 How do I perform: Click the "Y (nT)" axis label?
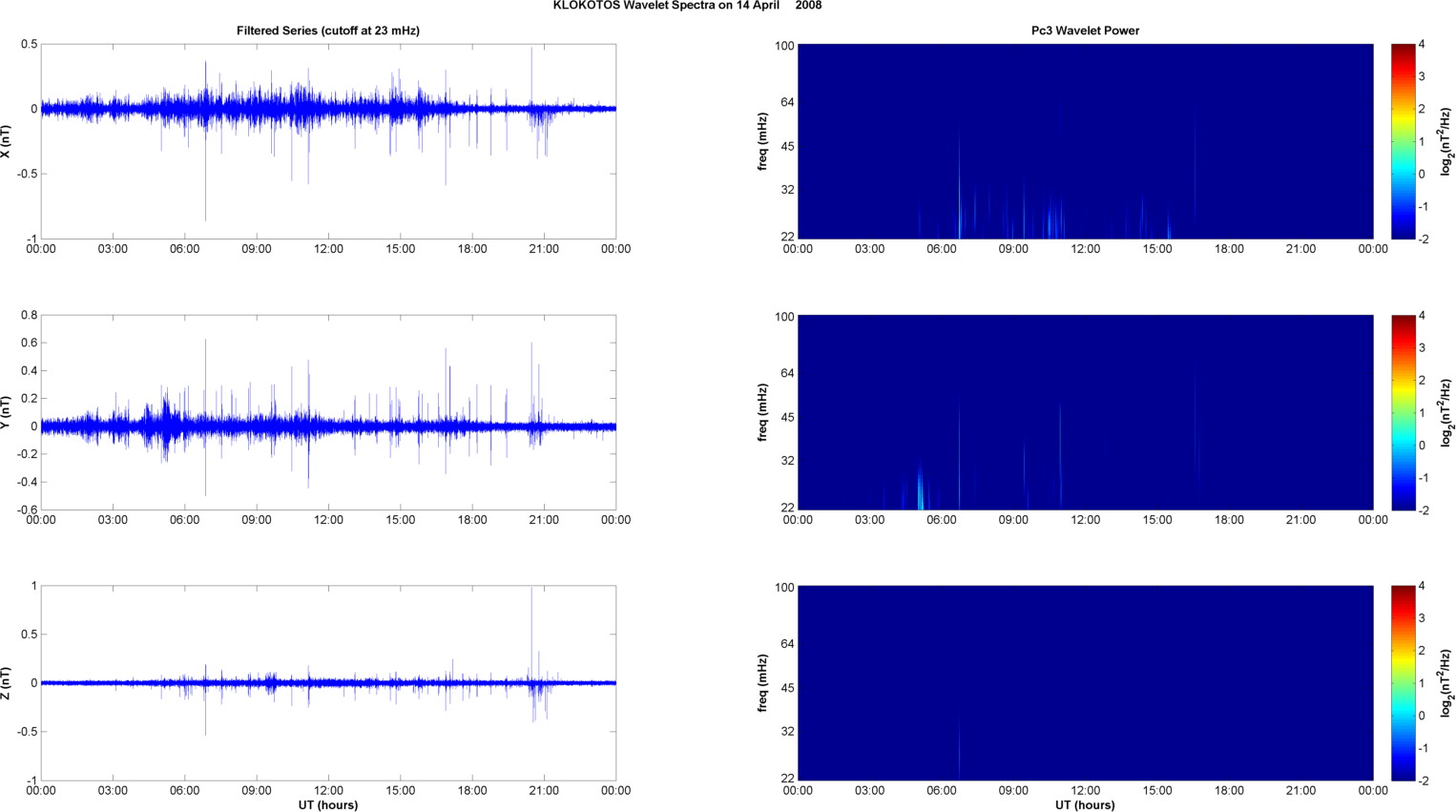coord(6,412)
